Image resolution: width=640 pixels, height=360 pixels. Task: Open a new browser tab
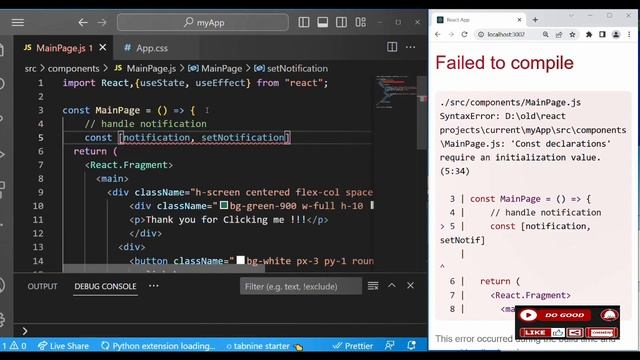535,20
